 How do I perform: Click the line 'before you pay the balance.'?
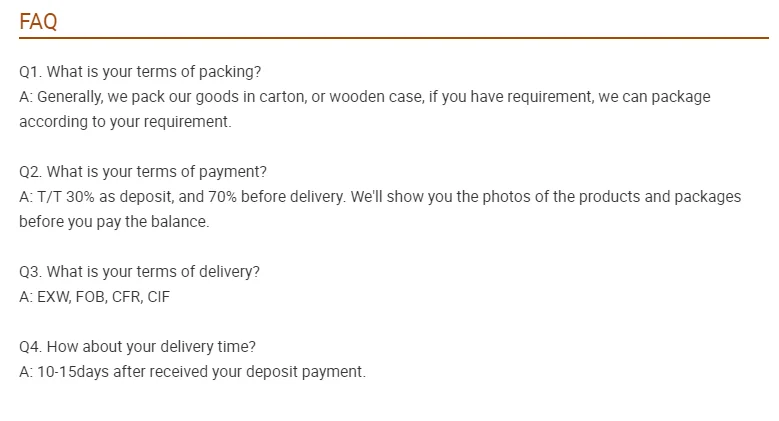pyautogui.click(x=114, y=221)
